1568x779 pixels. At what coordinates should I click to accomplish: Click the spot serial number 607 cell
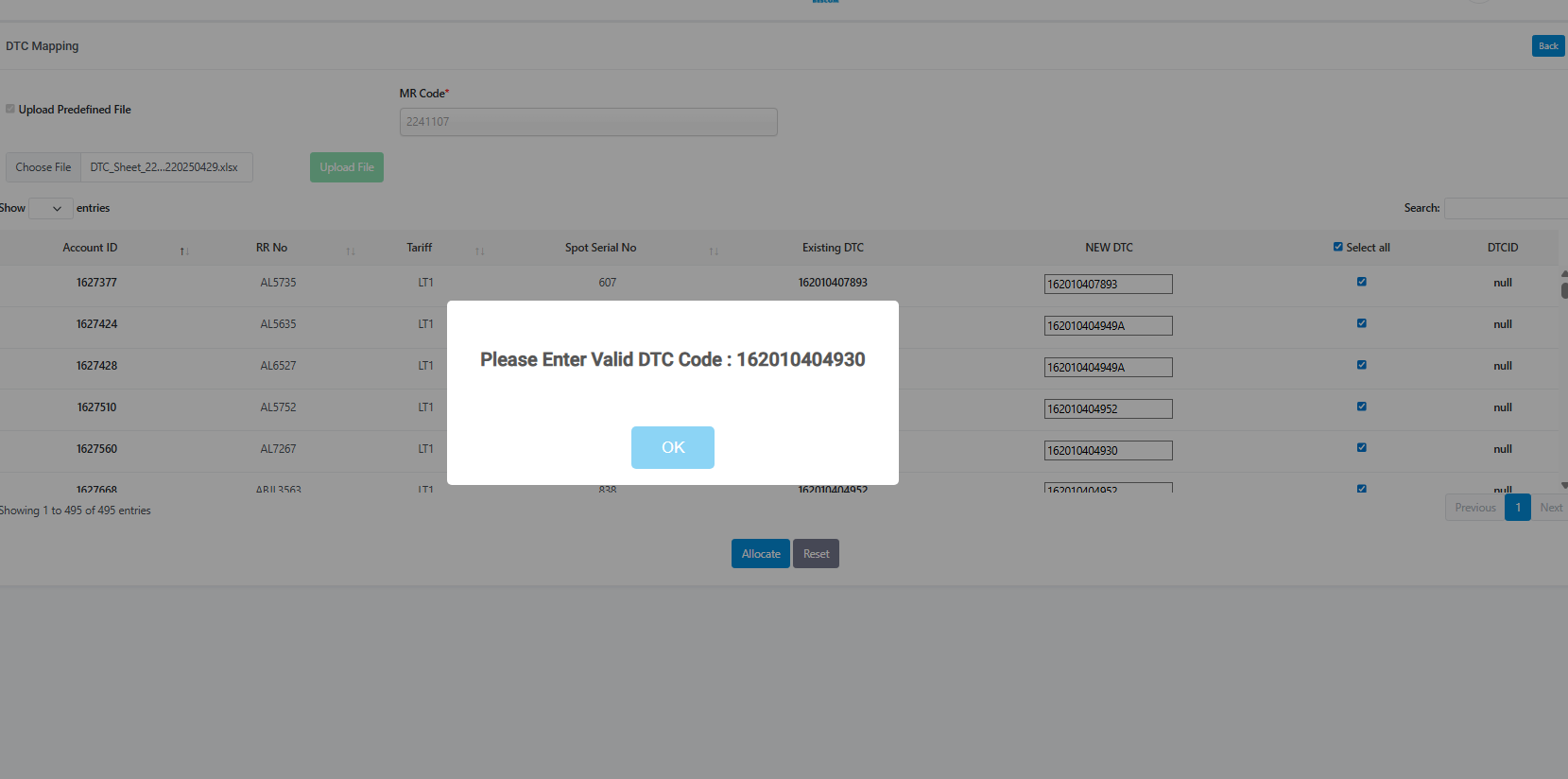click(x=607, y=283)
